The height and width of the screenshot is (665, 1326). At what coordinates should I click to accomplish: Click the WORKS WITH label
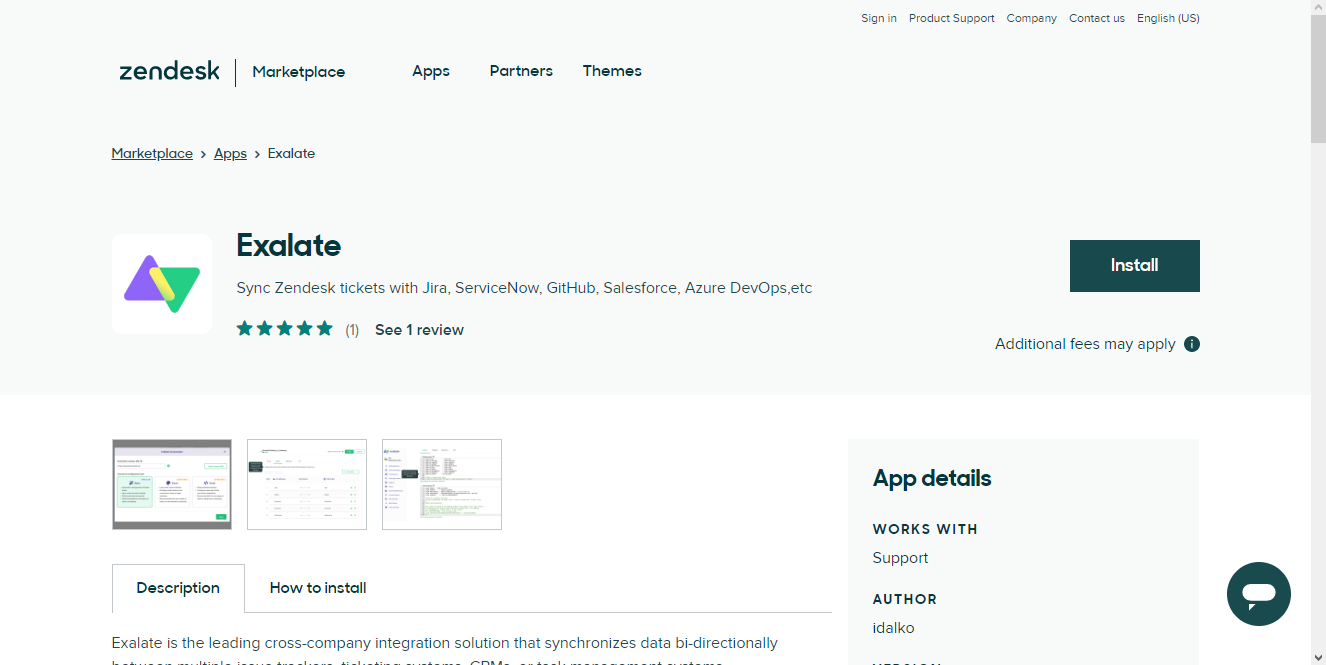925,529
